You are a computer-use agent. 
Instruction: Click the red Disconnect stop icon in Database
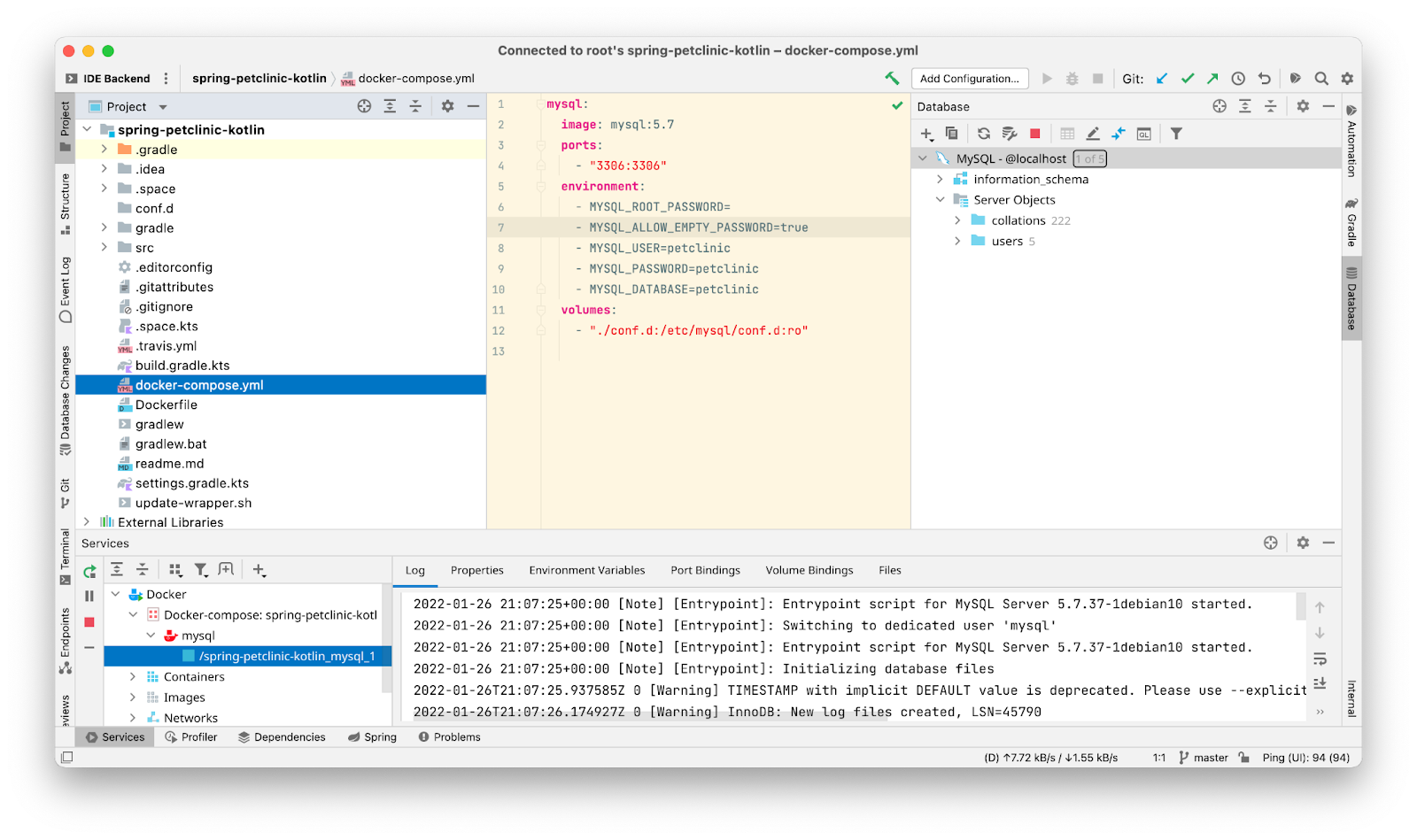coord(1034,134)
